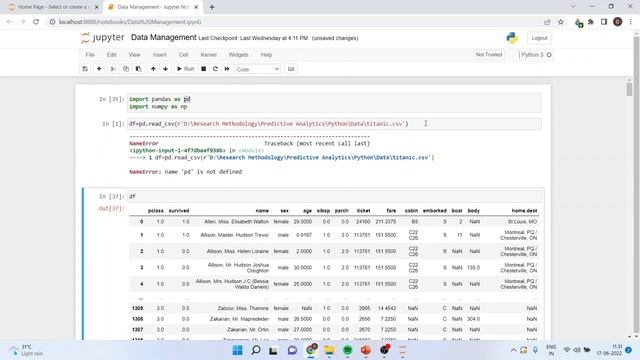The height and width of the screenshot is (360, 640).
Task: Close the Data Management browser tab
Action: pyautogui.click(x=196, y=7)
